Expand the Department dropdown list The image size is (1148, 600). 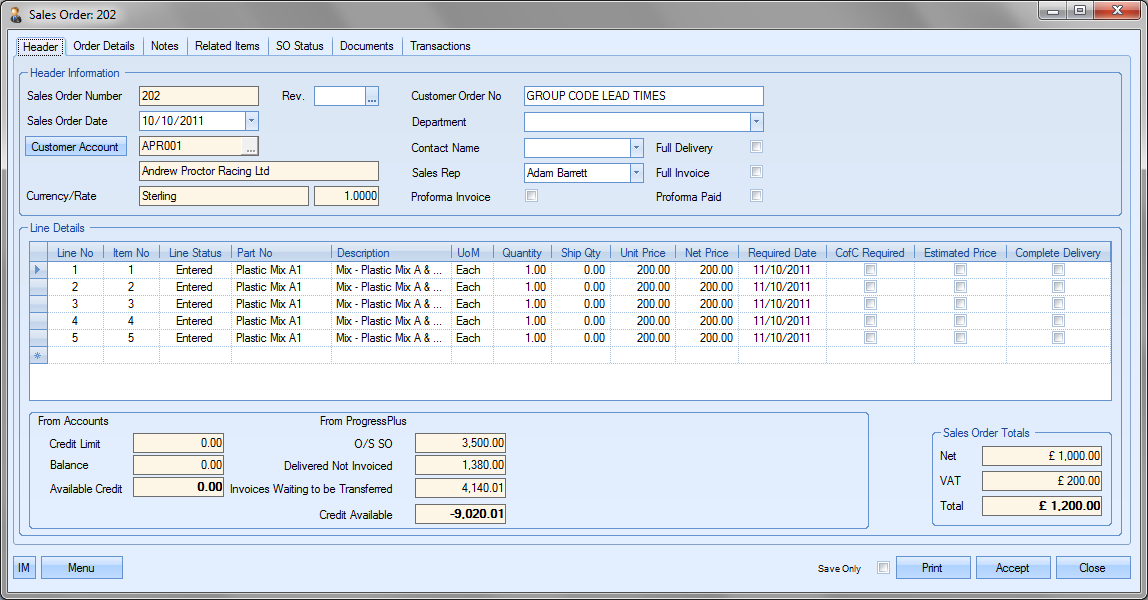tap(756, 122)
